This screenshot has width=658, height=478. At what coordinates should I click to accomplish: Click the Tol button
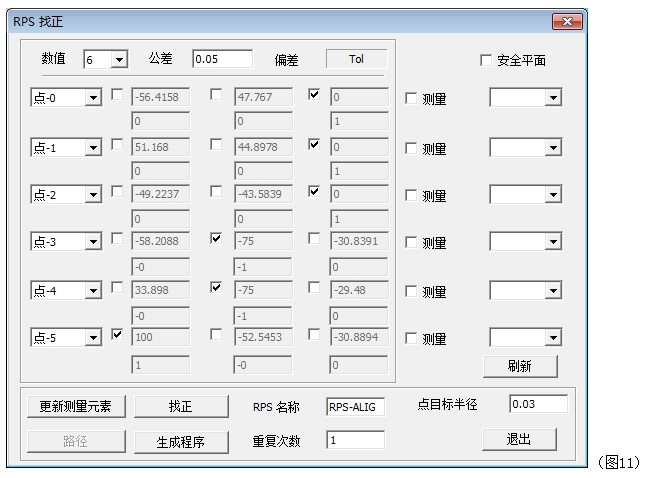(356, 59)
